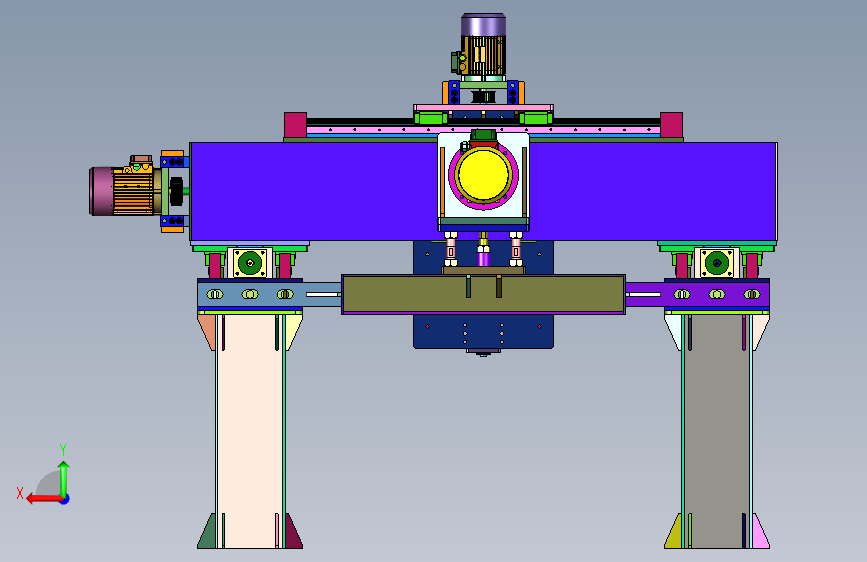Click the blue Z axis dot at the triad origin
The width and height of the screenshot is (867, 562).
coord(65,499)
